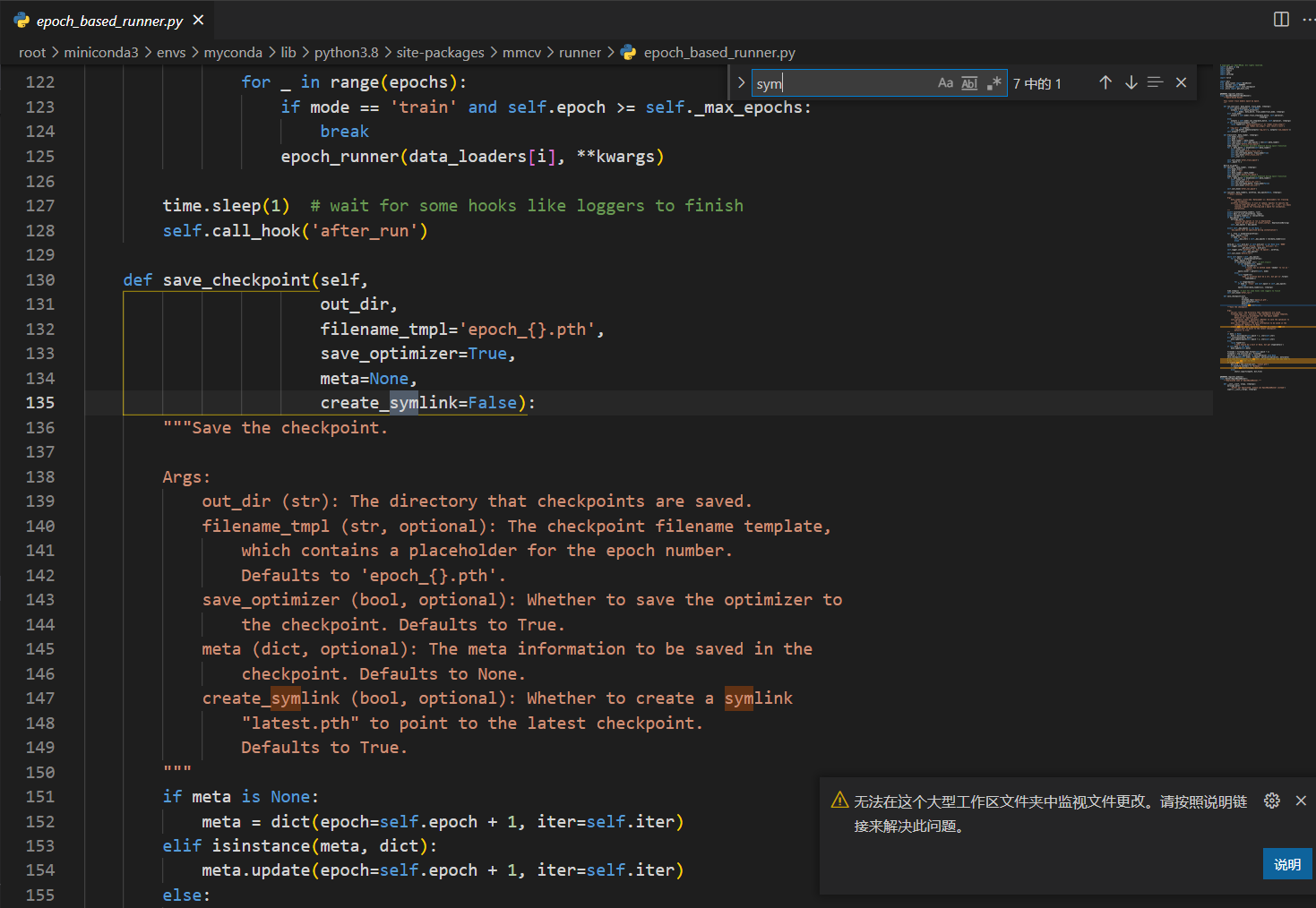The width and height of the screenshot is (1316, 908).
Task: Expand the find widget to show replace field
Action: pyautogui.click(x=742, y=82)
